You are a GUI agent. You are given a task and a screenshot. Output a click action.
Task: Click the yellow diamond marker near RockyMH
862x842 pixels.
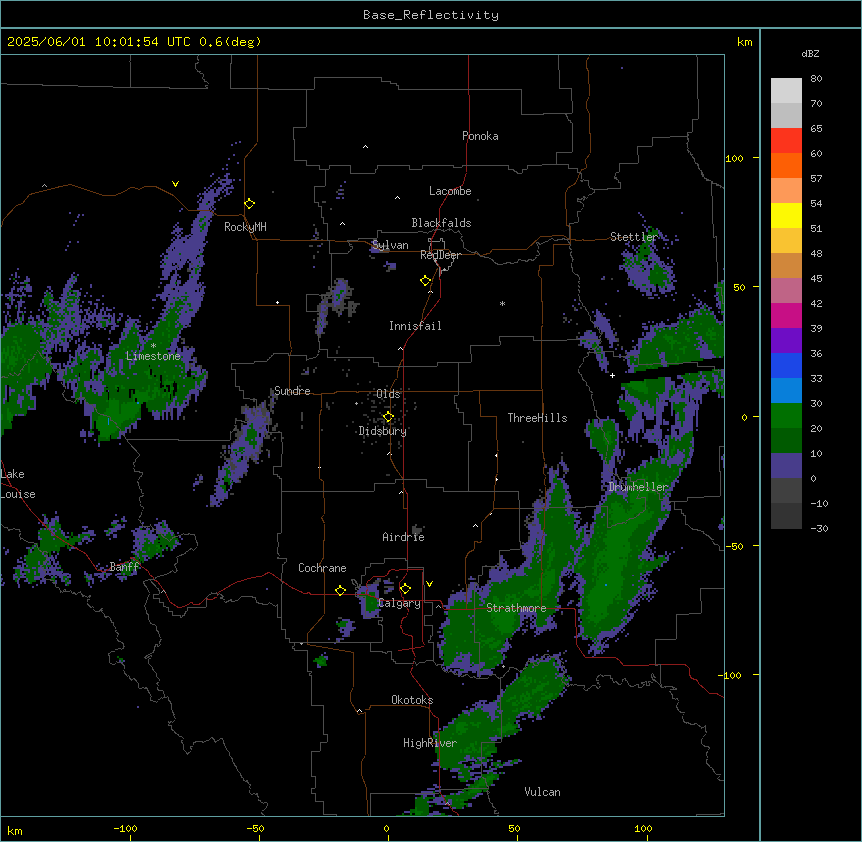250,203
